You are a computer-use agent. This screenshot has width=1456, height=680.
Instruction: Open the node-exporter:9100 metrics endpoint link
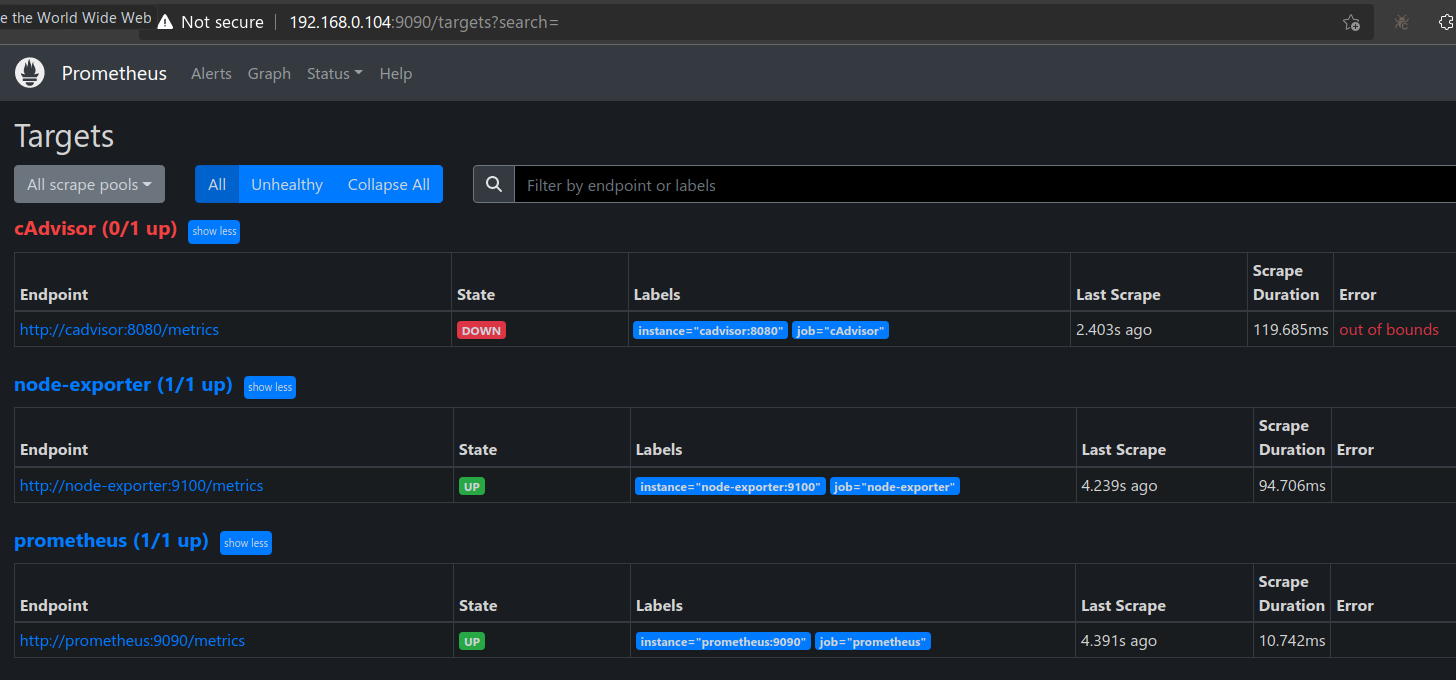pyautogui.click(x=141, y=486)
